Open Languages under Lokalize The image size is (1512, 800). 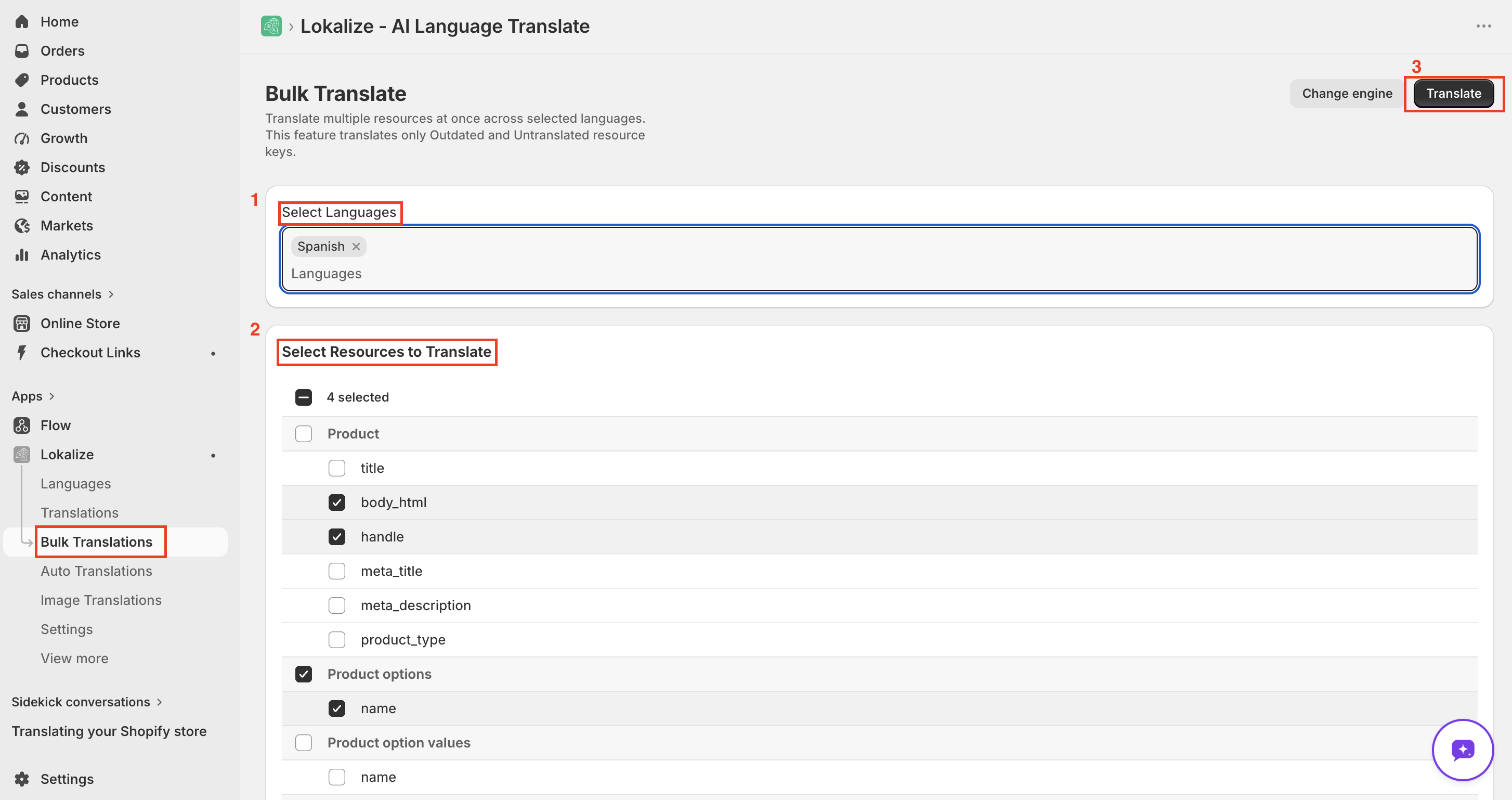pos(76,483)
